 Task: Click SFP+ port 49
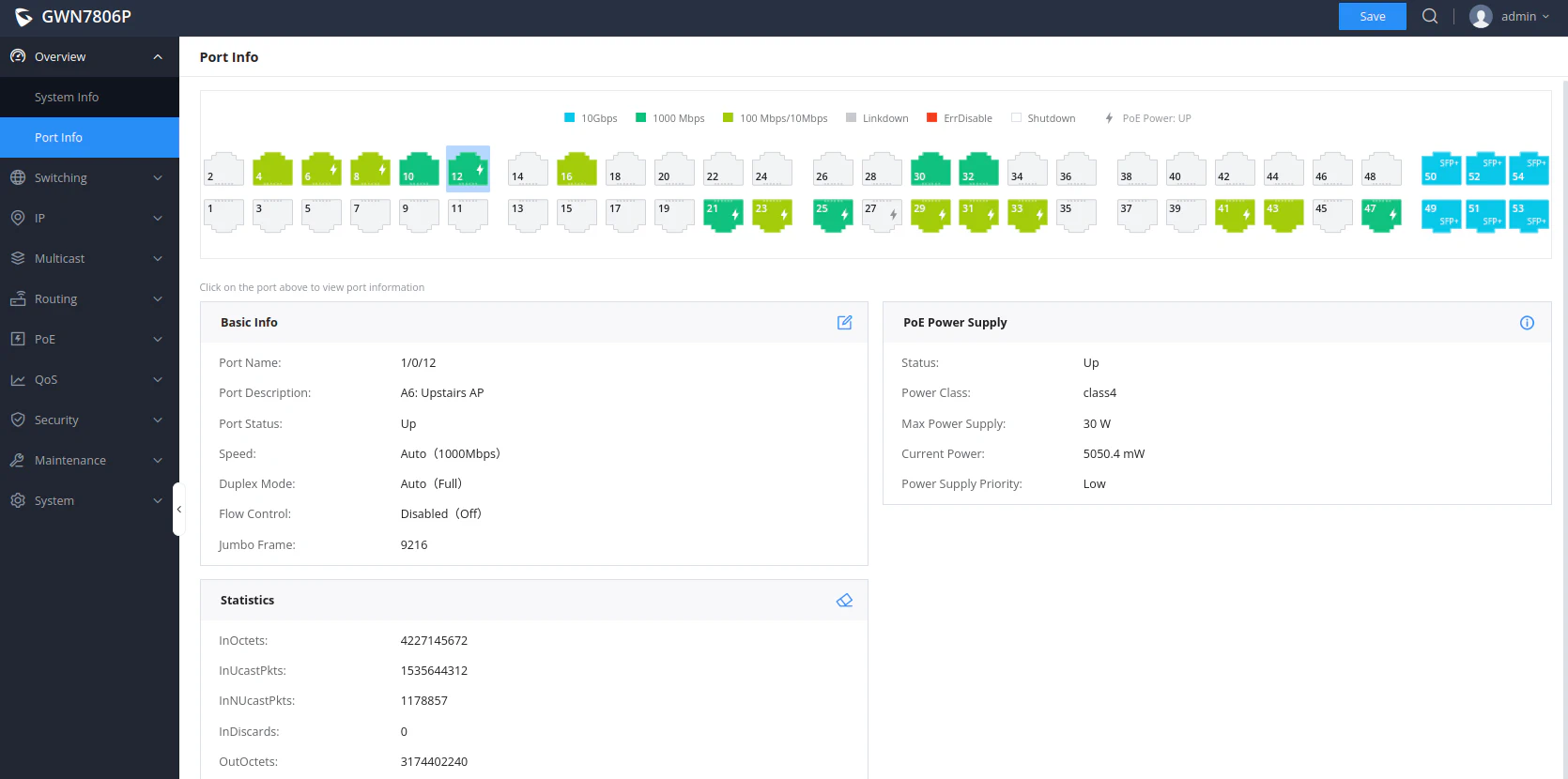[1441, 216]
